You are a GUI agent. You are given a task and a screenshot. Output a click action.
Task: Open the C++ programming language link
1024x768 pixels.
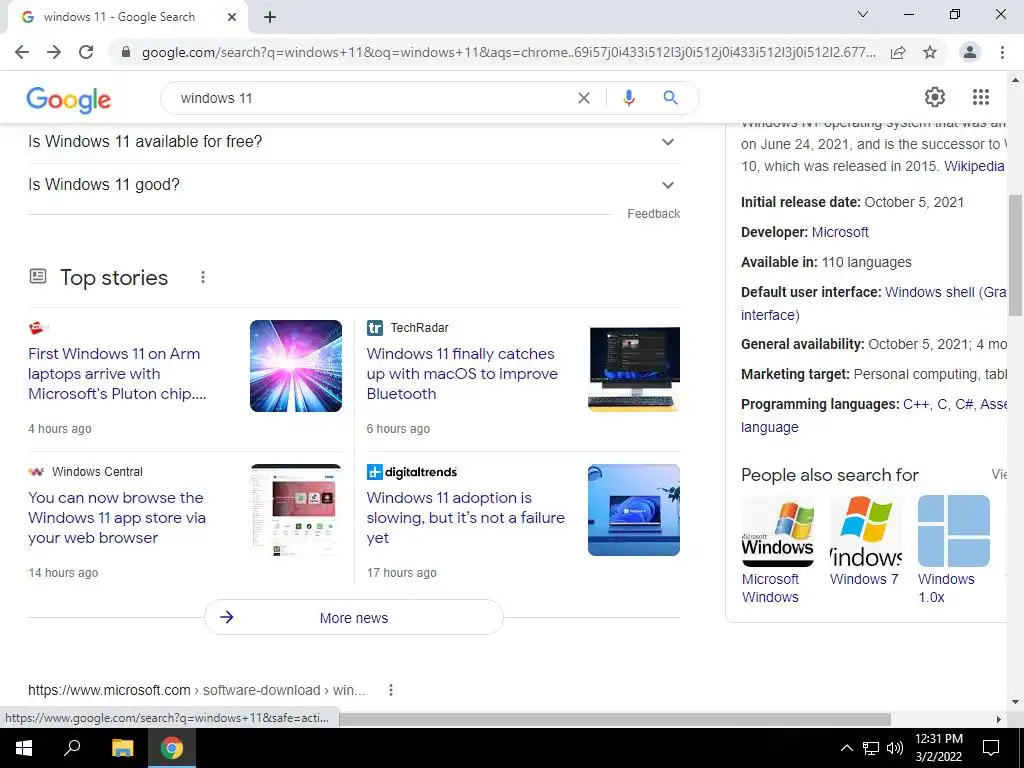pos(916,404)
